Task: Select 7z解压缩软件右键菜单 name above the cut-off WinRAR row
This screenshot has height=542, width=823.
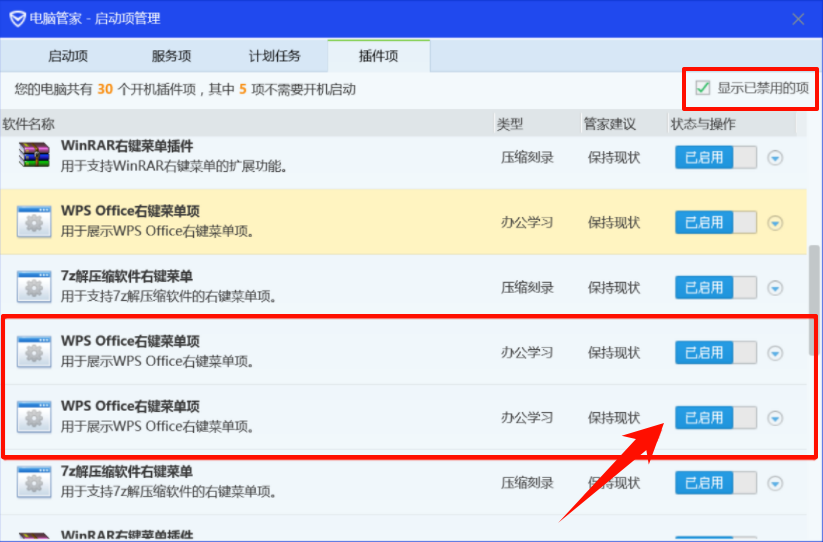Action: (126, 471)
